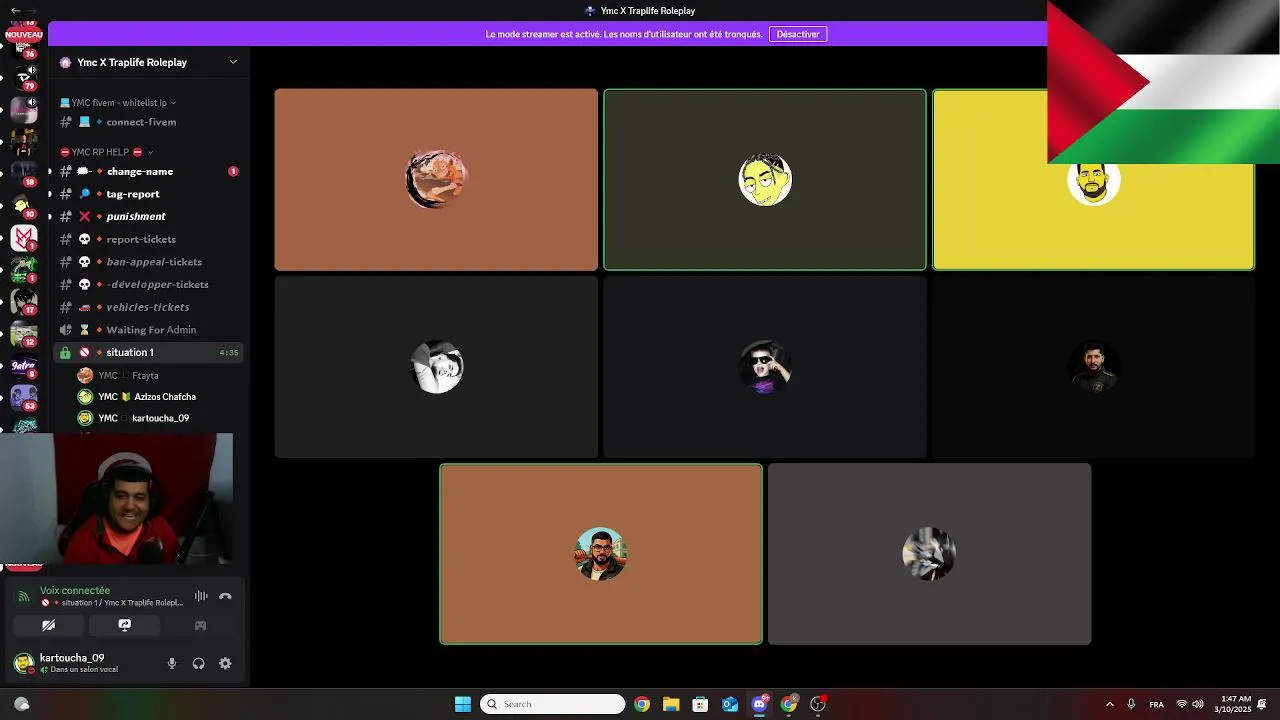Screen dimensions: 1280x720
Task: Join the Waiting For Admin voice channel
Action: (x=148, y=330)
